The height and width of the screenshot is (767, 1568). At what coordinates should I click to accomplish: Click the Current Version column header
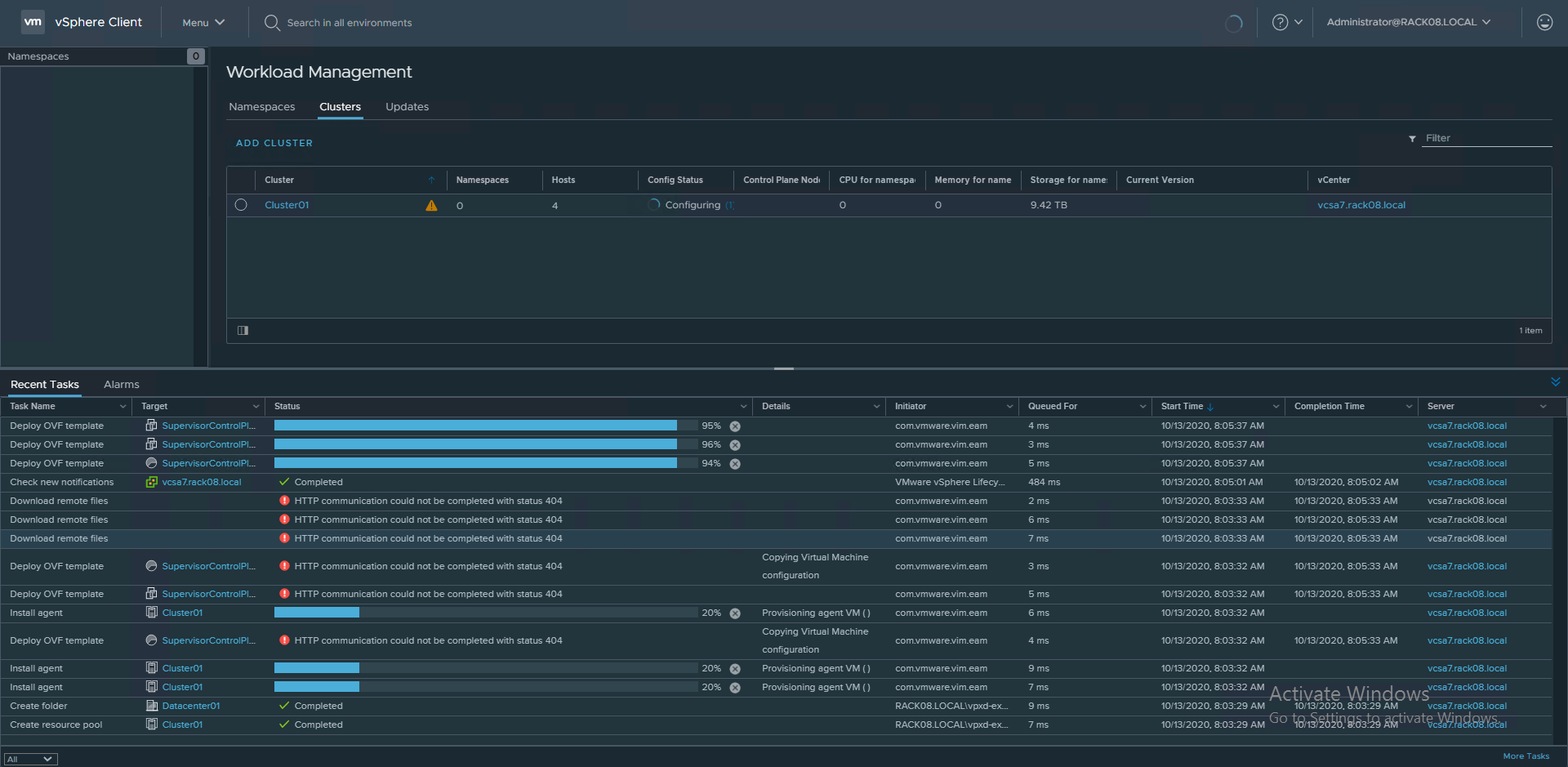click(1160, 180)
